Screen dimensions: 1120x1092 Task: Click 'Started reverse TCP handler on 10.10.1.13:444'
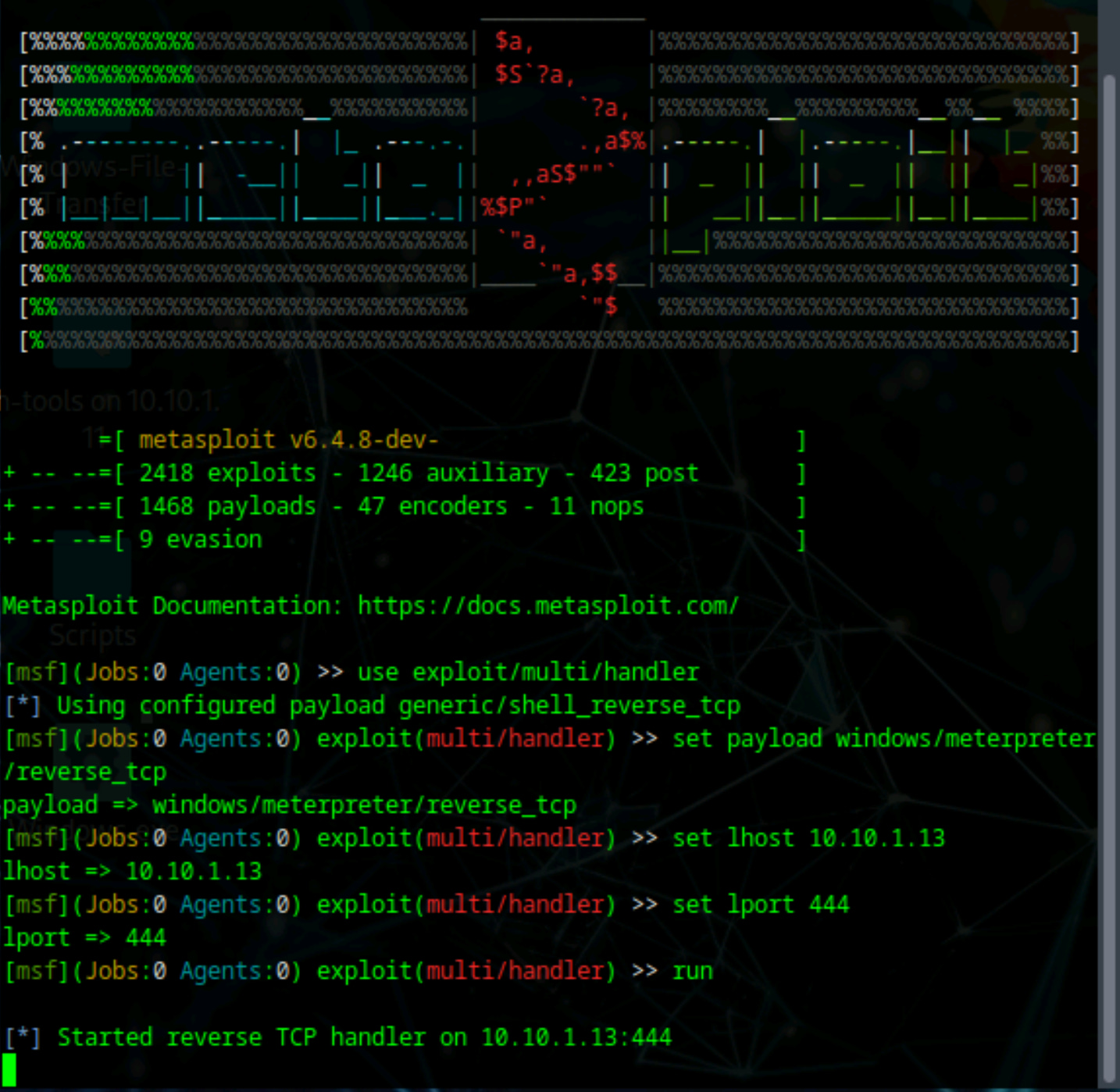pyautogui.click(x=364, y=1037)
